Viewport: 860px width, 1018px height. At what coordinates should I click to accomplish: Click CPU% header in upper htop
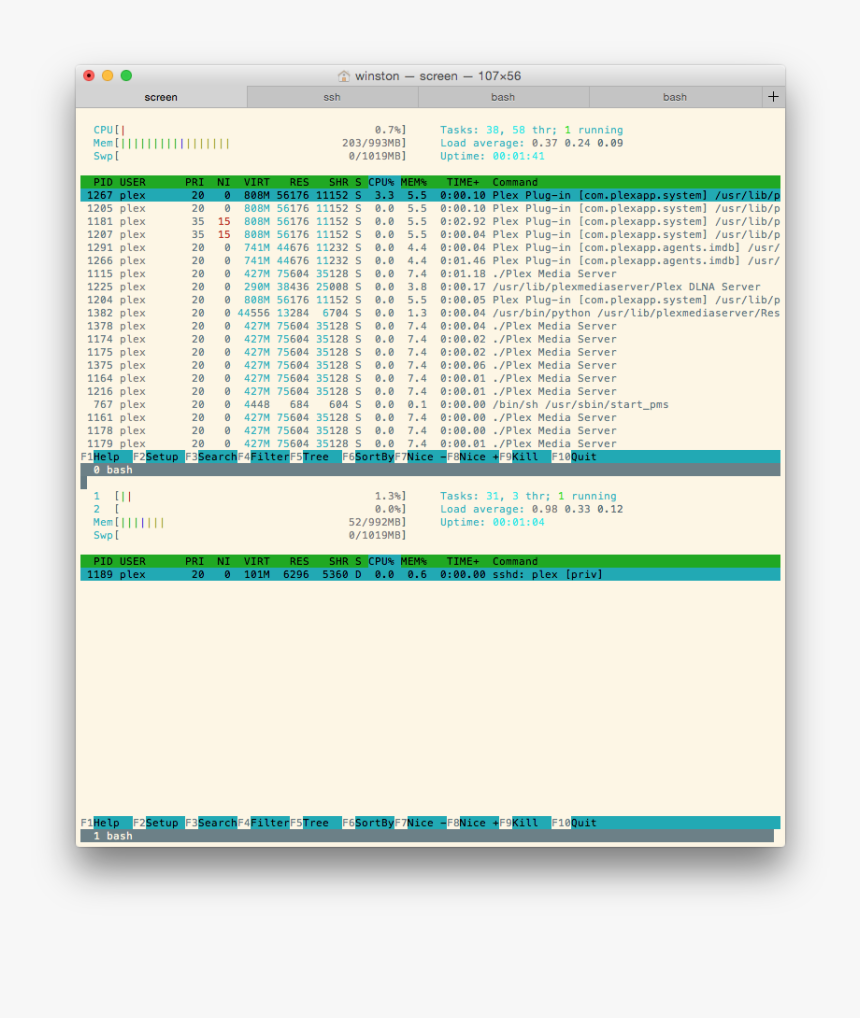point(381,182)
